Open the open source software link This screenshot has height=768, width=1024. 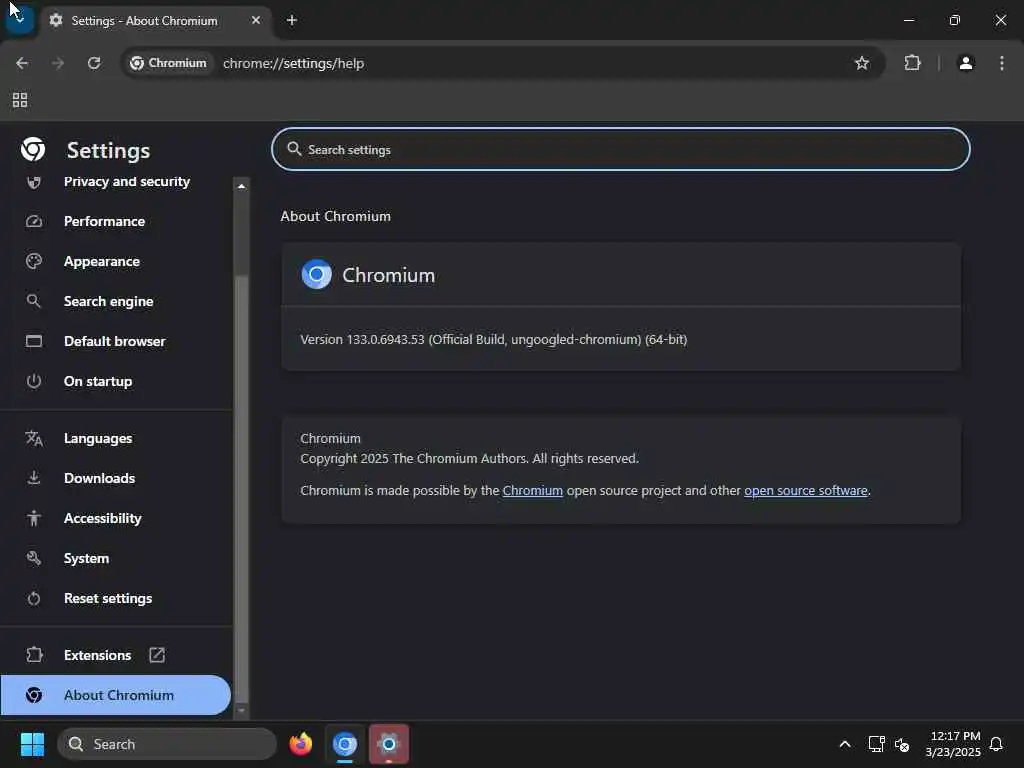pyautogui.click(x=806, y=490)
